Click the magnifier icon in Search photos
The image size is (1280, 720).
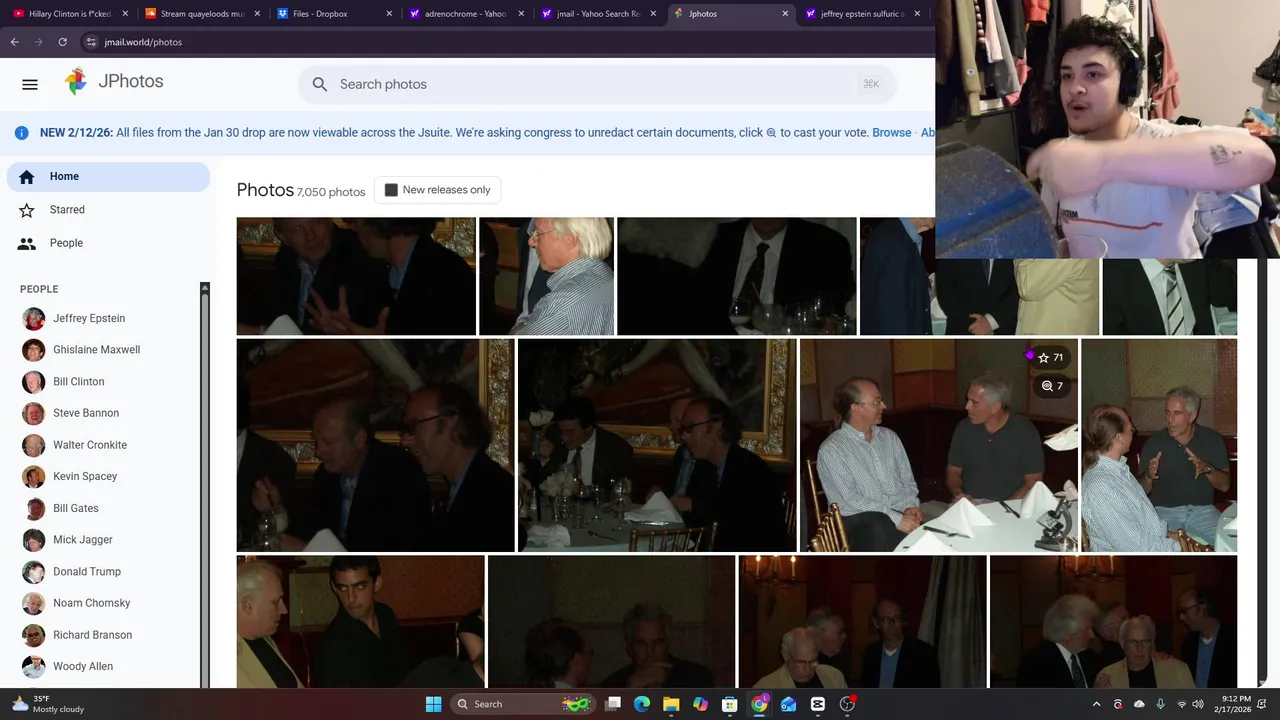pos(320,85)
